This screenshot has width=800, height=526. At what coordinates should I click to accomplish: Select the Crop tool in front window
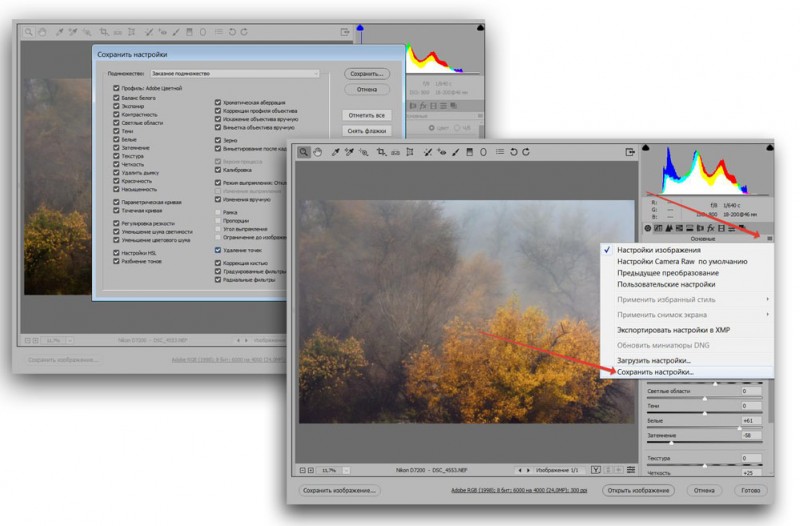[381, 152]
